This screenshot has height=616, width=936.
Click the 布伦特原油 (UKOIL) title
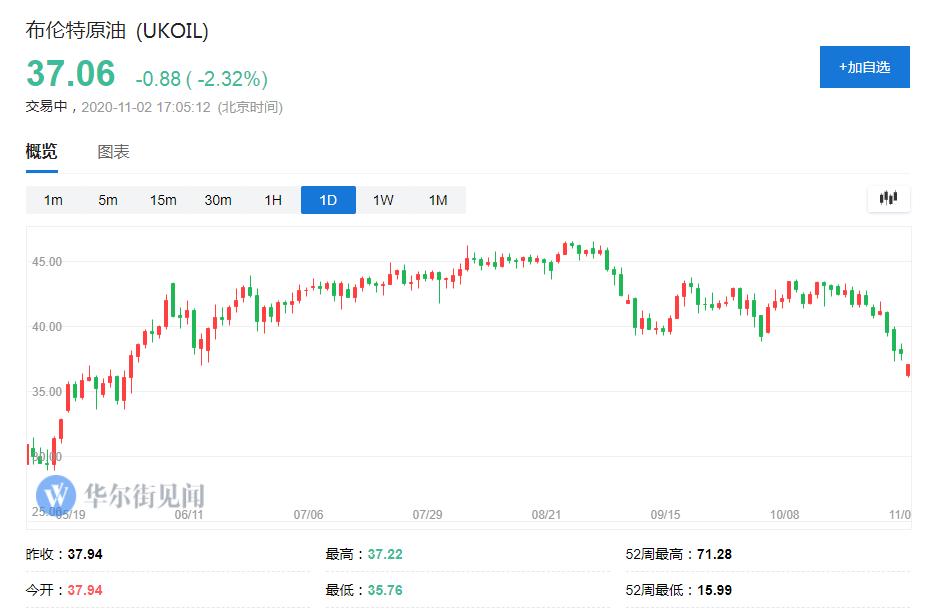(x=117, y=32)
